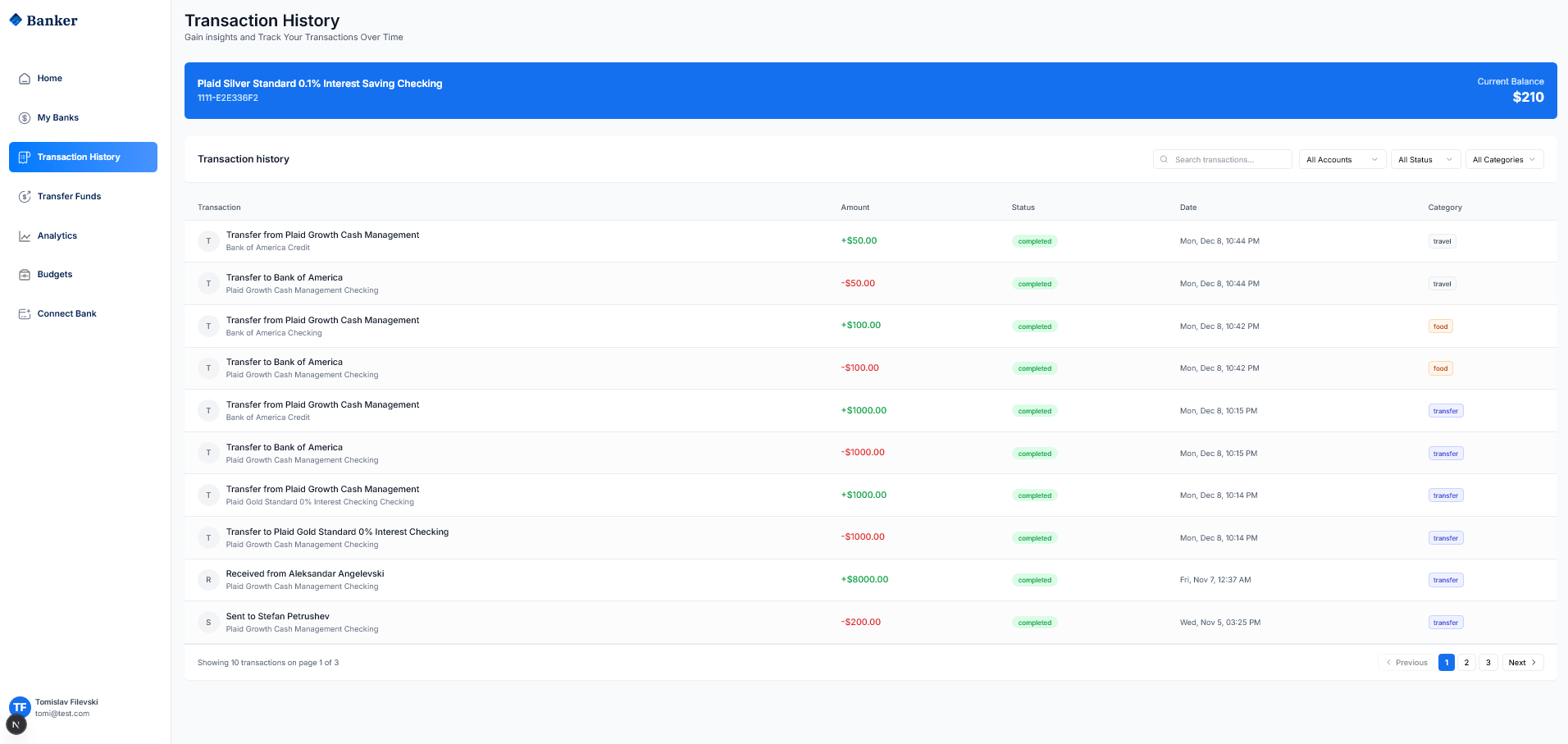This screenshot has width=1568, height=744.
Task: Open the Analytics menu item
Action: pos(57,236)
